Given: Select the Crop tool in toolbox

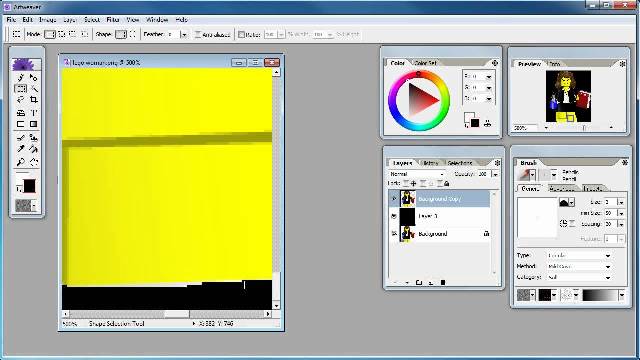Looking at the screenshot, I should [x=34, y=100].
